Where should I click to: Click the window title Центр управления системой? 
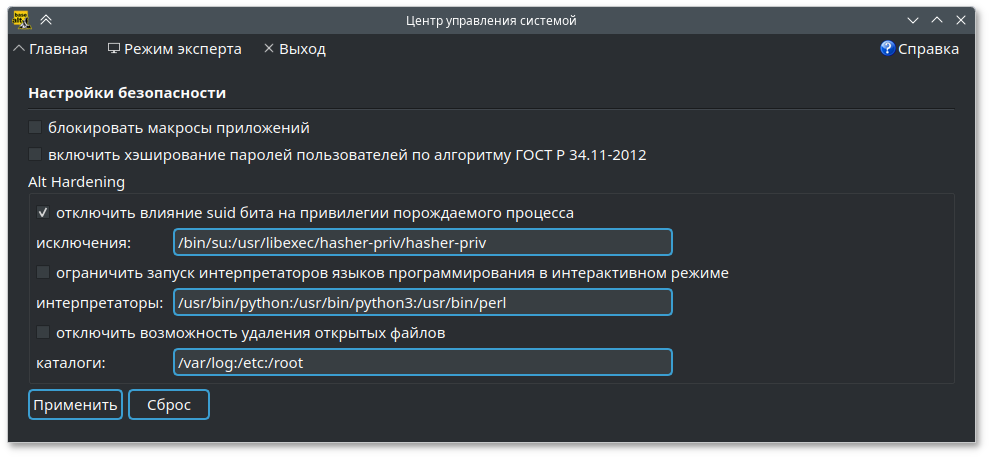tap(491, 20)
